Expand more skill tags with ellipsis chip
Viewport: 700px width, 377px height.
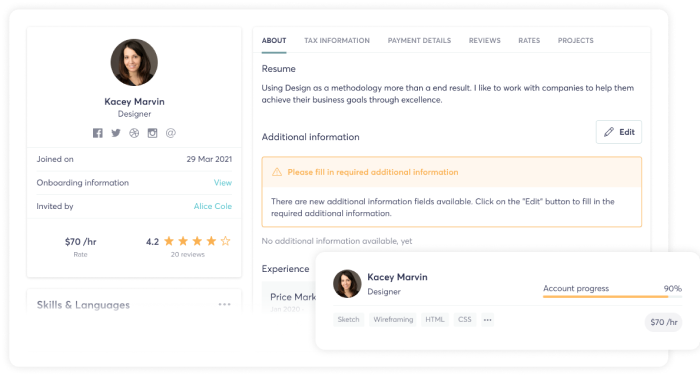pyautogui.click(x=488, y=320)
